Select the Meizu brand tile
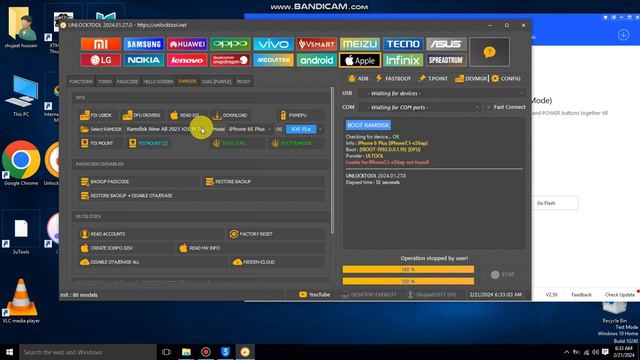640x360 pixels. pos(360,44)
